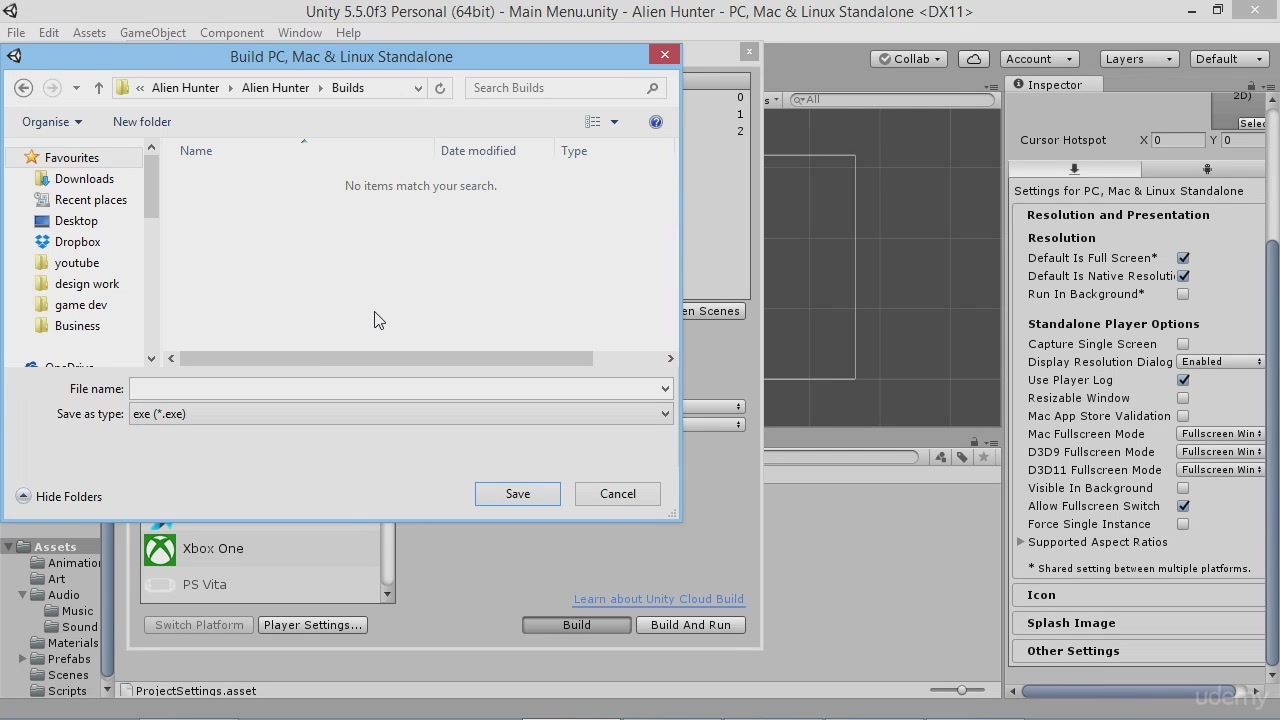Click the change view icon
The image size is (1280, 720).
593,122
